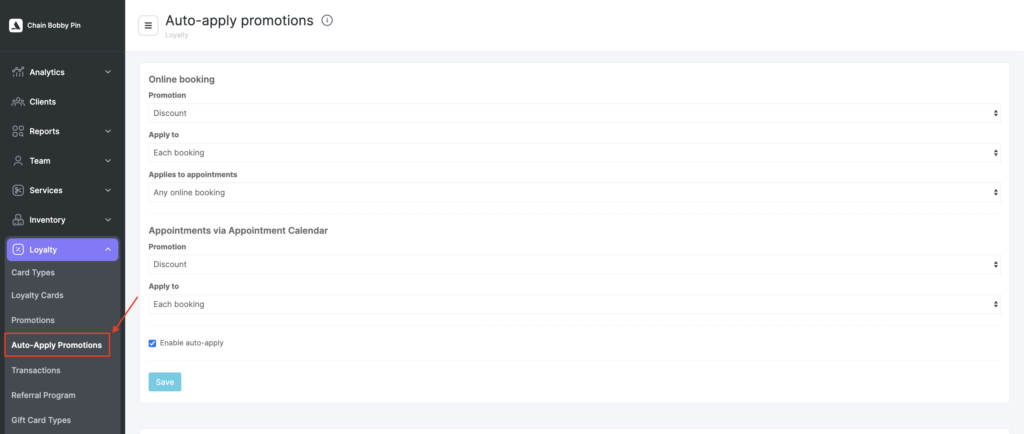Screen dimensions: 1024x434
Task: Click the Team person icon
Action: pyautogui.click(x=18, y=161)
